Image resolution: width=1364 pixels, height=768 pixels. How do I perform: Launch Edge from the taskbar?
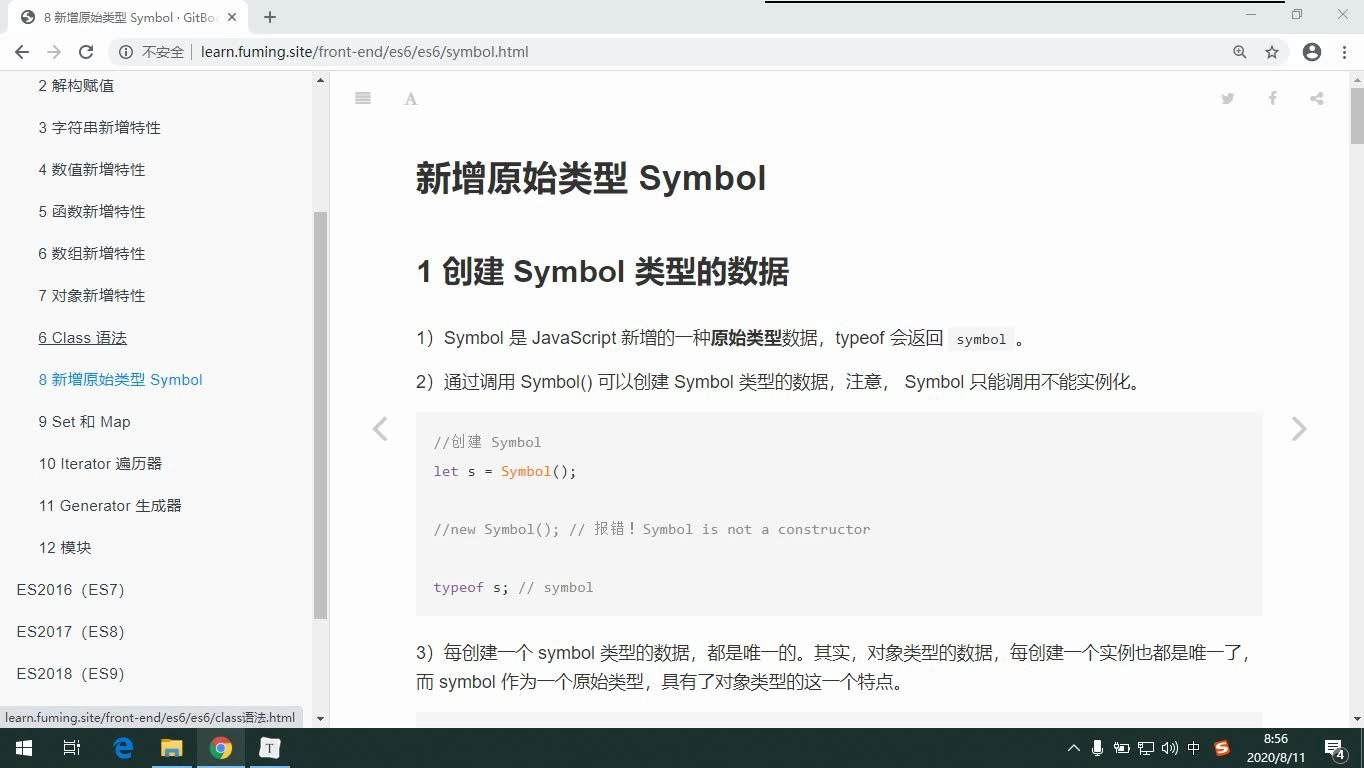coord(123,748)
